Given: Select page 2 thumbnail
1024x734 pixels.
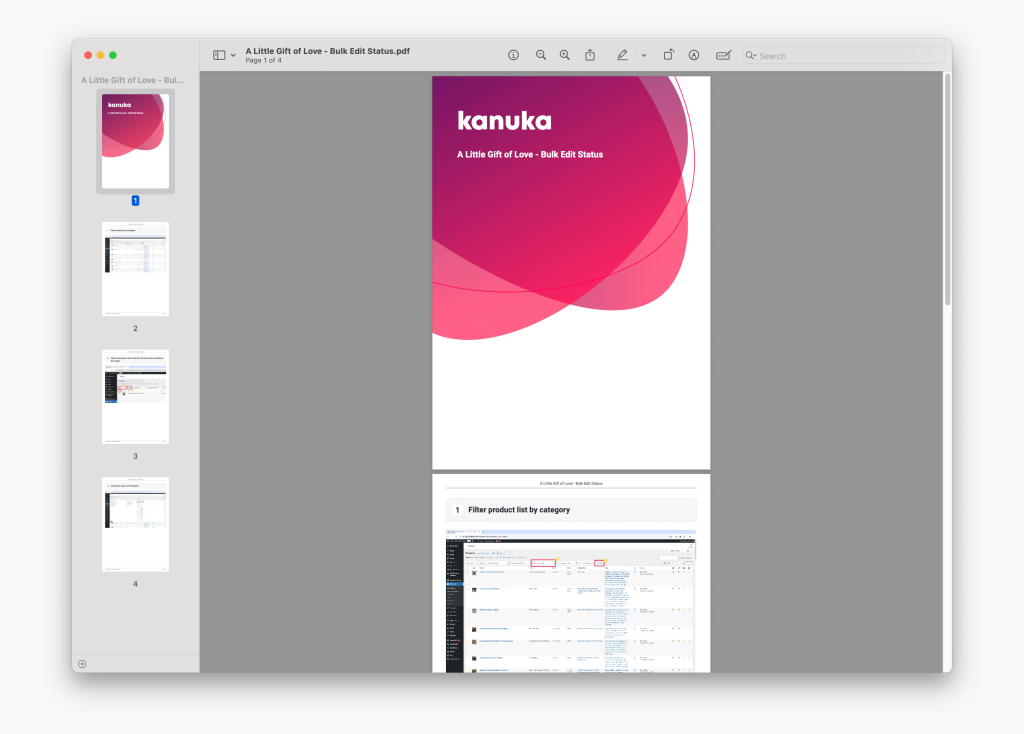Looking at the screenshot, I should pyautogui.click(x=135, y=269).
